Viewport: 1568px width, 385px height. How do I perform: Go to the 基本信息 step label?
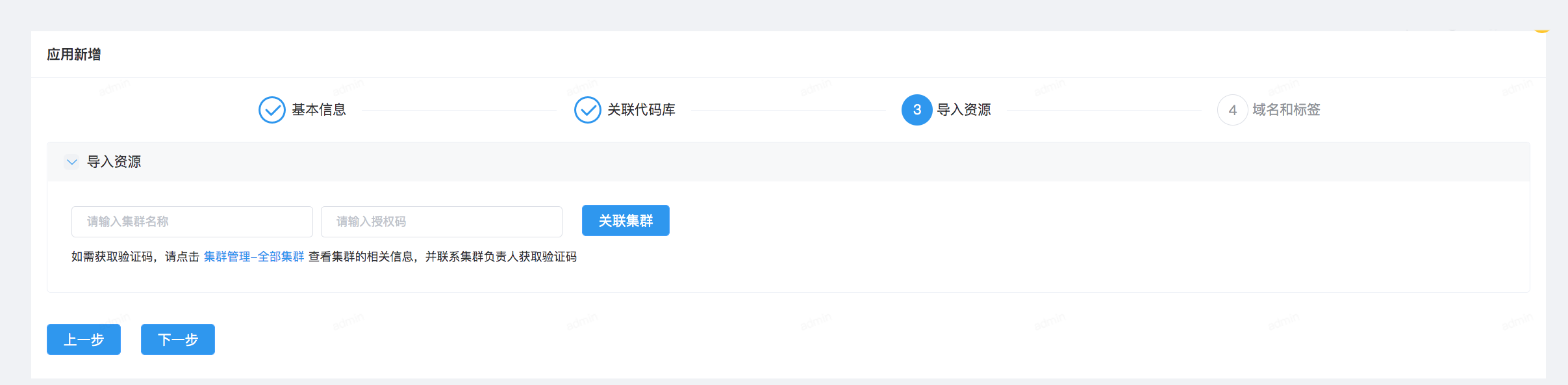[x=319, y=110]
